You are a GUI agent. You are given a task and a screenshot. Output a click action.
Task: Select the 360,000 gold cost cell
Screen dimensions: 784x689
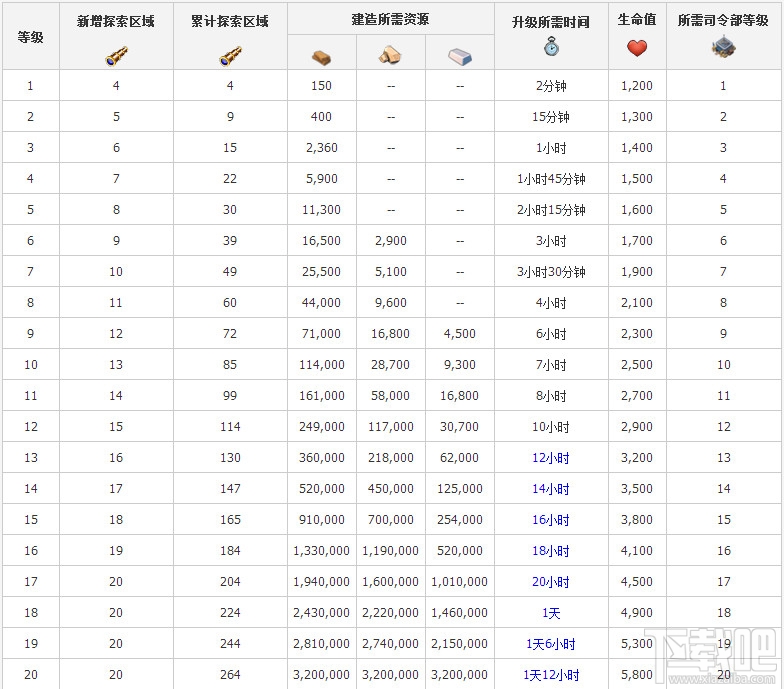click(322, 458)
